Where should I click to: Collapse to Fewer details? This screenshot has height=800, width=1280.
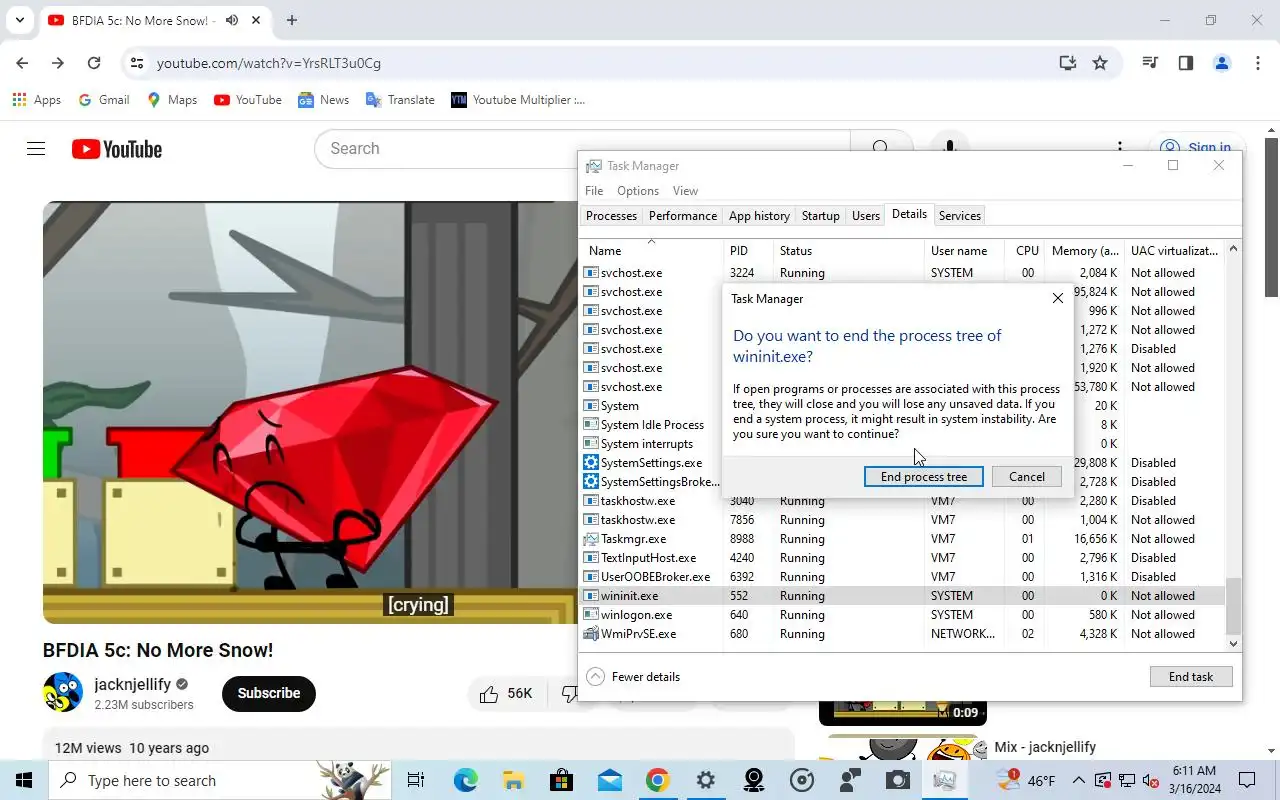point(633,677)
